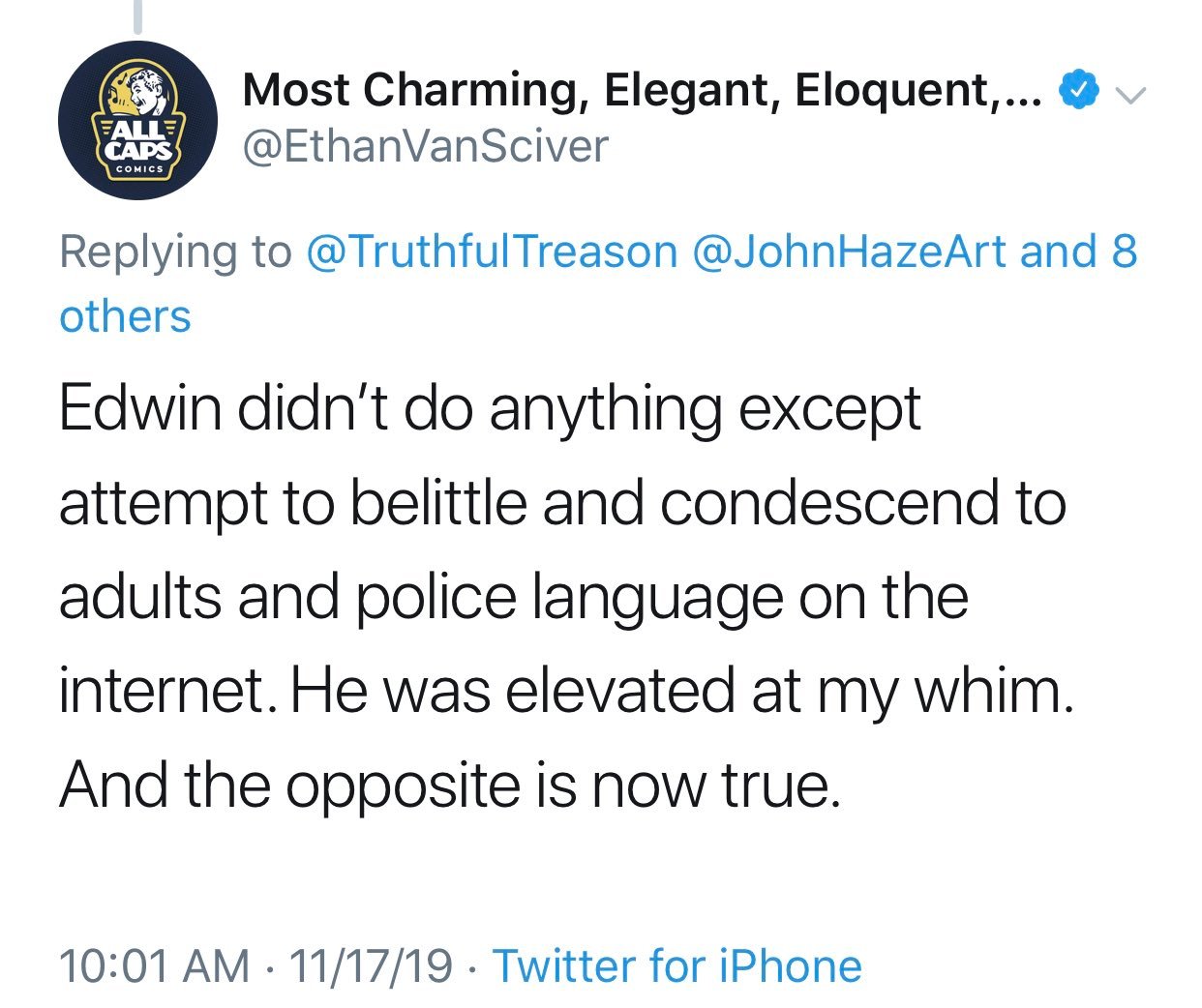Show the 'and 8' other reply recipients
This screenshot has width=1202, height=1008.
[1079, 252]
